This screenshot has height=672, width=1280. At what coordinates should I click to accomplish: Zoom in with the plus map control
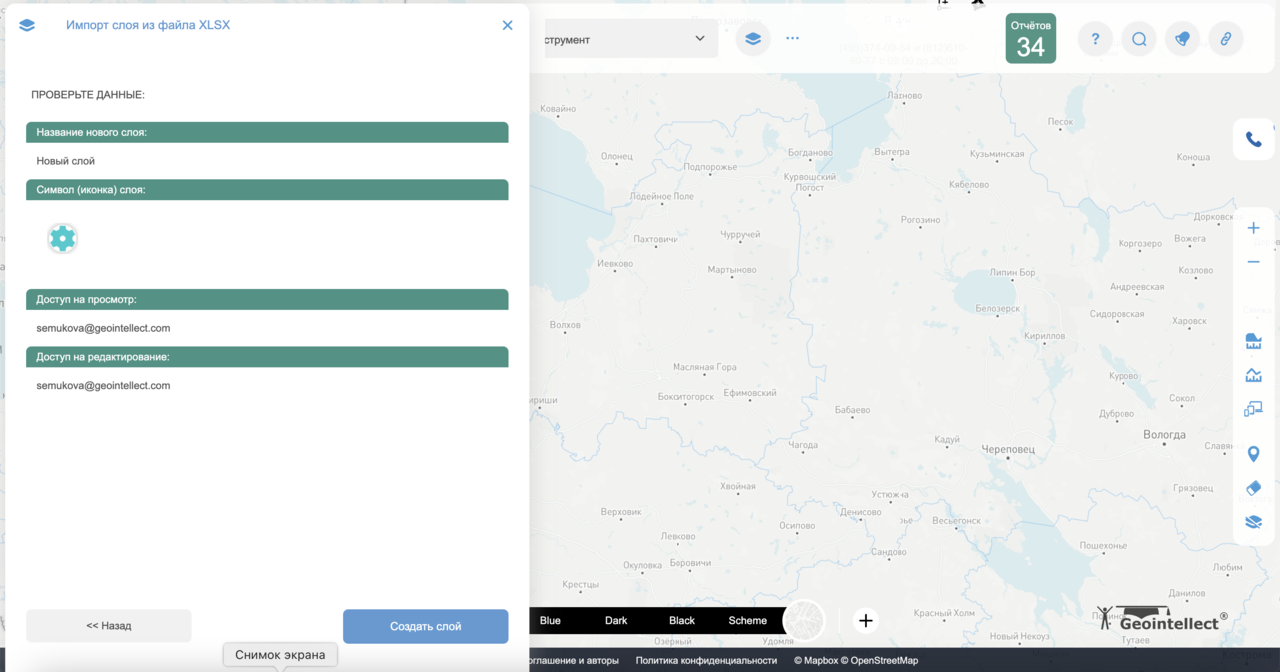pos(1253,227)
